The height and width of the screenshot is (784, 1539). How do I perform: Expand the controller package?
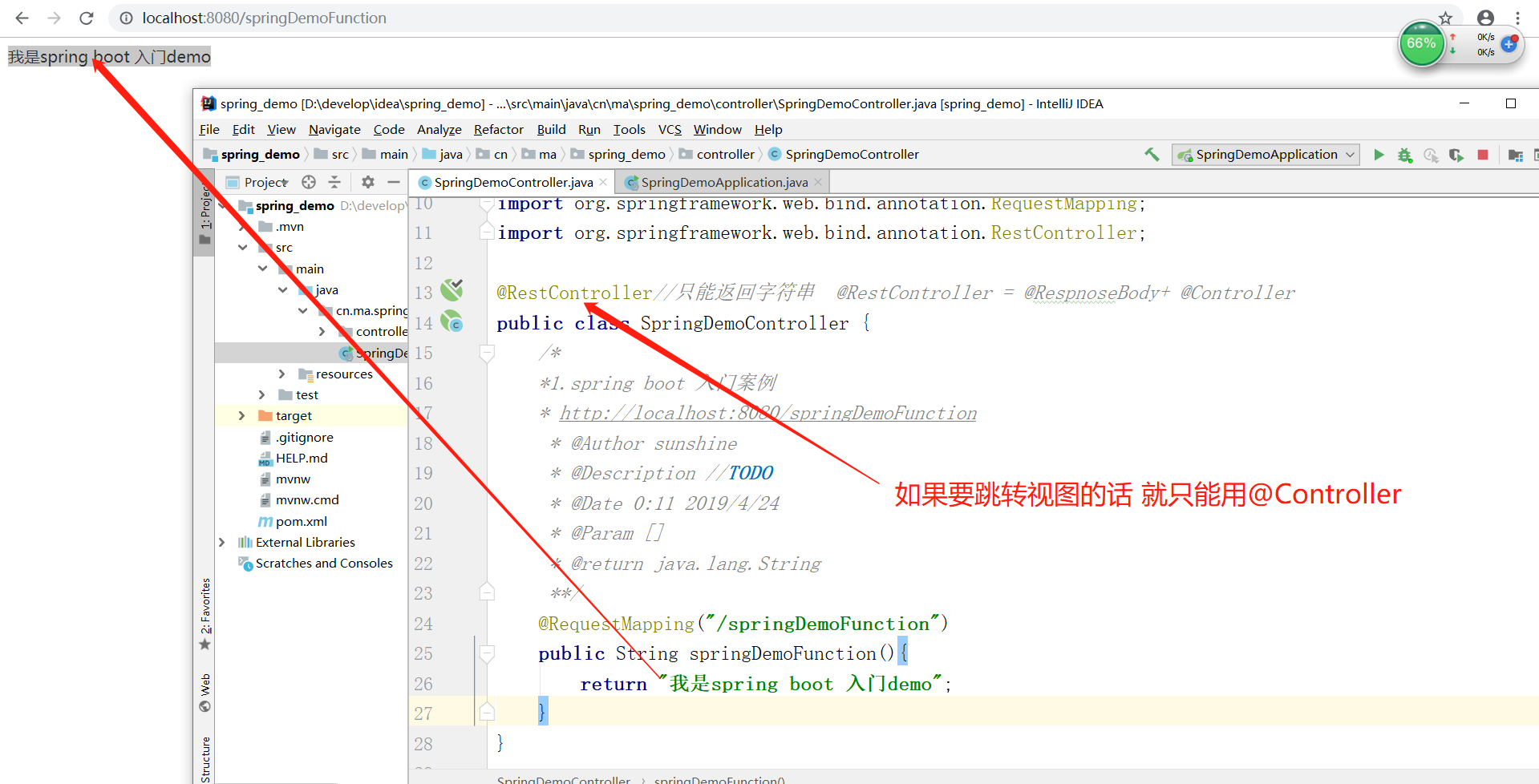click(322, 331)
